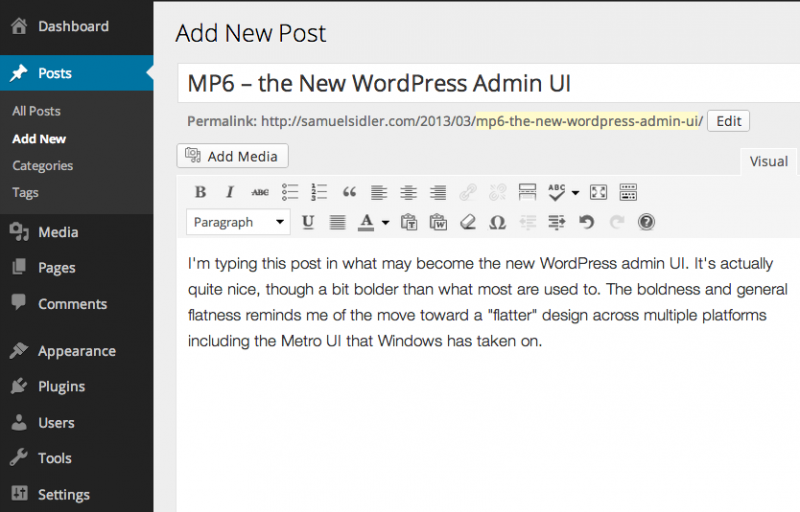The image size is (800, 512).
Task: Remove formatting with the eraser icon
Action: tap(468, 222)
